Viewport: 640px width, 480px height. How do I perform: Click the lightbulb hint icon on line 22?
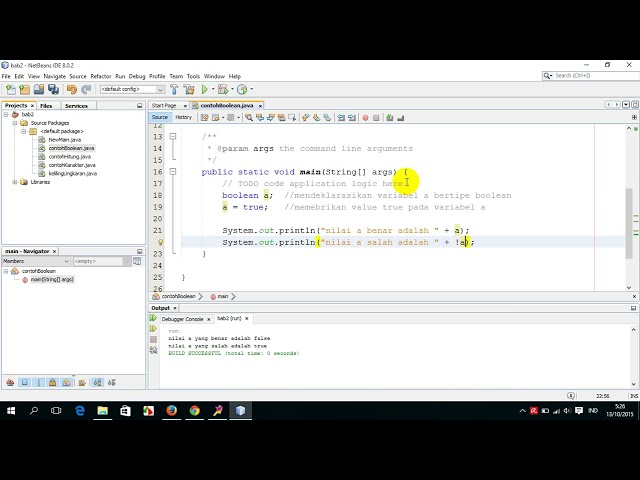[x=160, y=242]
